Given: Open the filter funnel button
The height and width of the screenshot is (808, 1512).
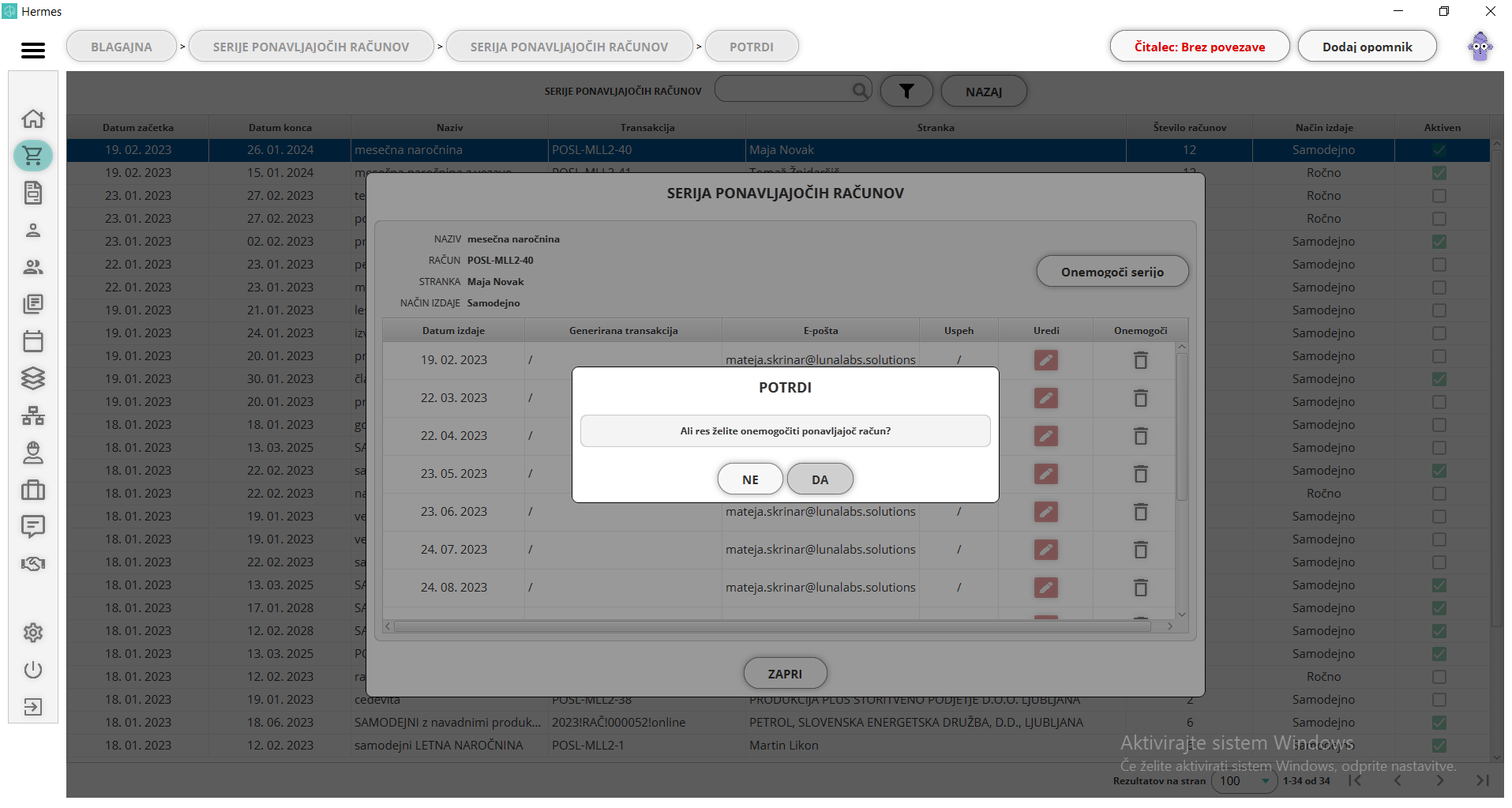Looking at the screenshot, I should pyautogui.click(x=906, y=92).
